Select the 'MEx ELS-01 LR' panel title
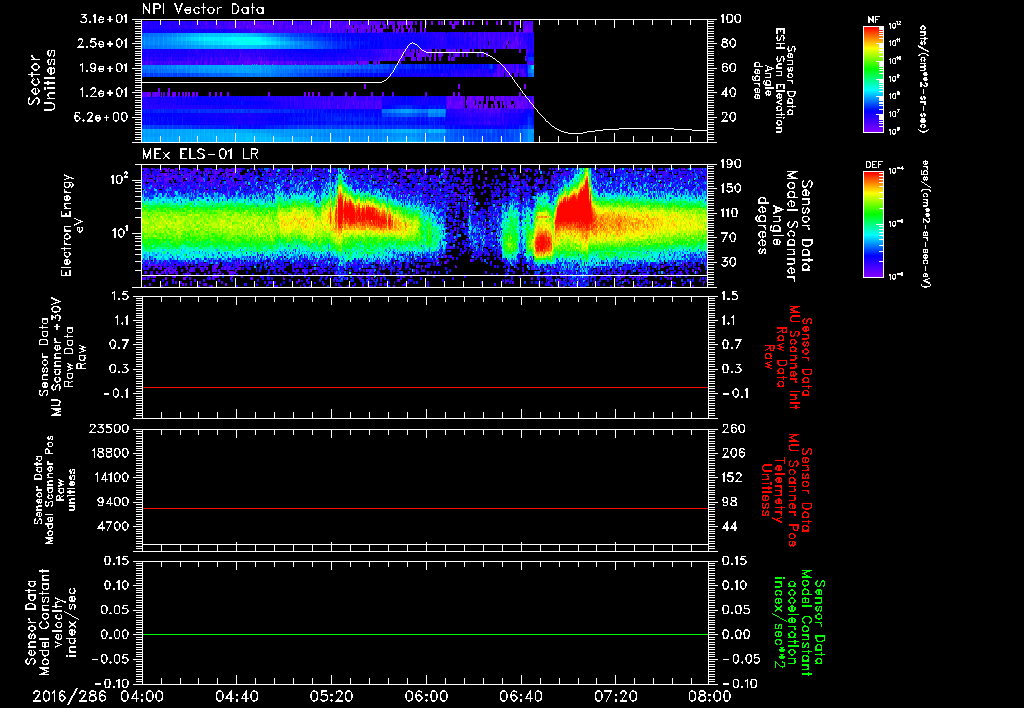 200,154
